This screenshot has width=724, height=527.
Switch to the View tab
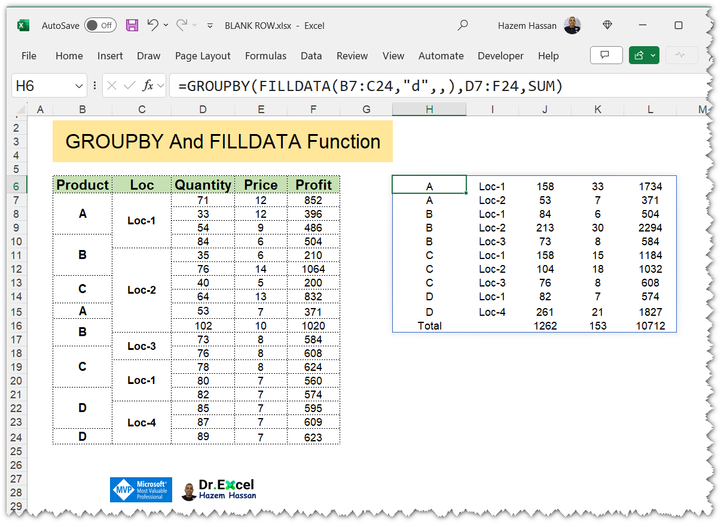(x=393, y=56)
